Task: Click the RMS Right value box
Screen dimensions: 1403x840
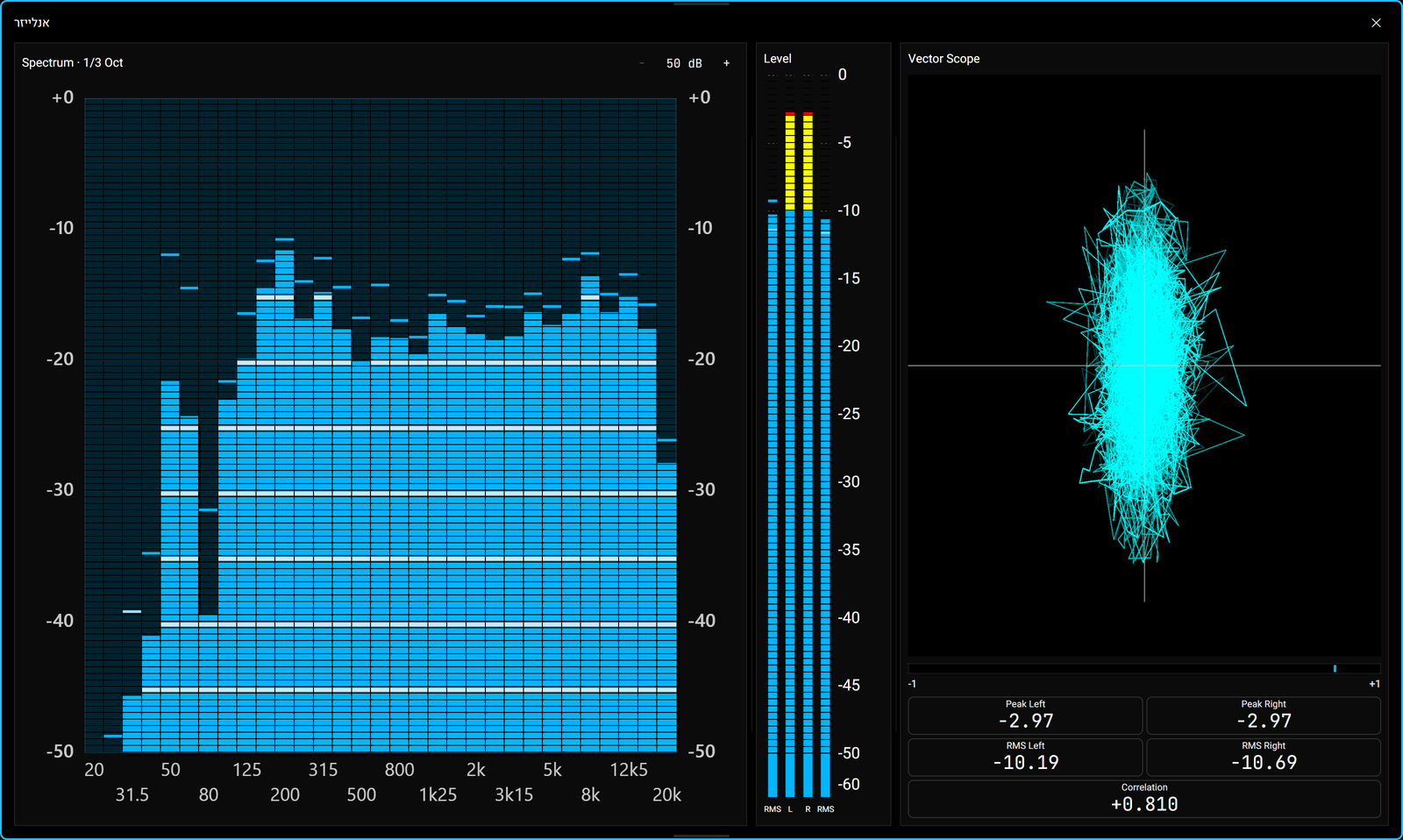Action: (1264, 757)
